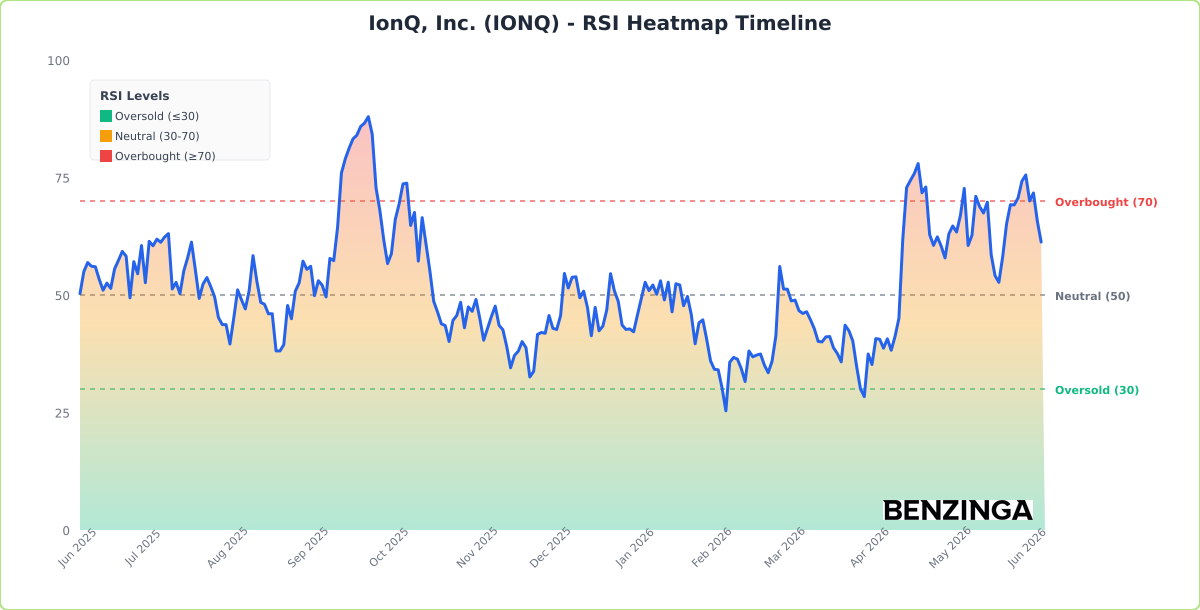Click the lowest RSI dip near February 2026
The width and height of the screenshot is (1200, 610).
[x=726, y=410]
